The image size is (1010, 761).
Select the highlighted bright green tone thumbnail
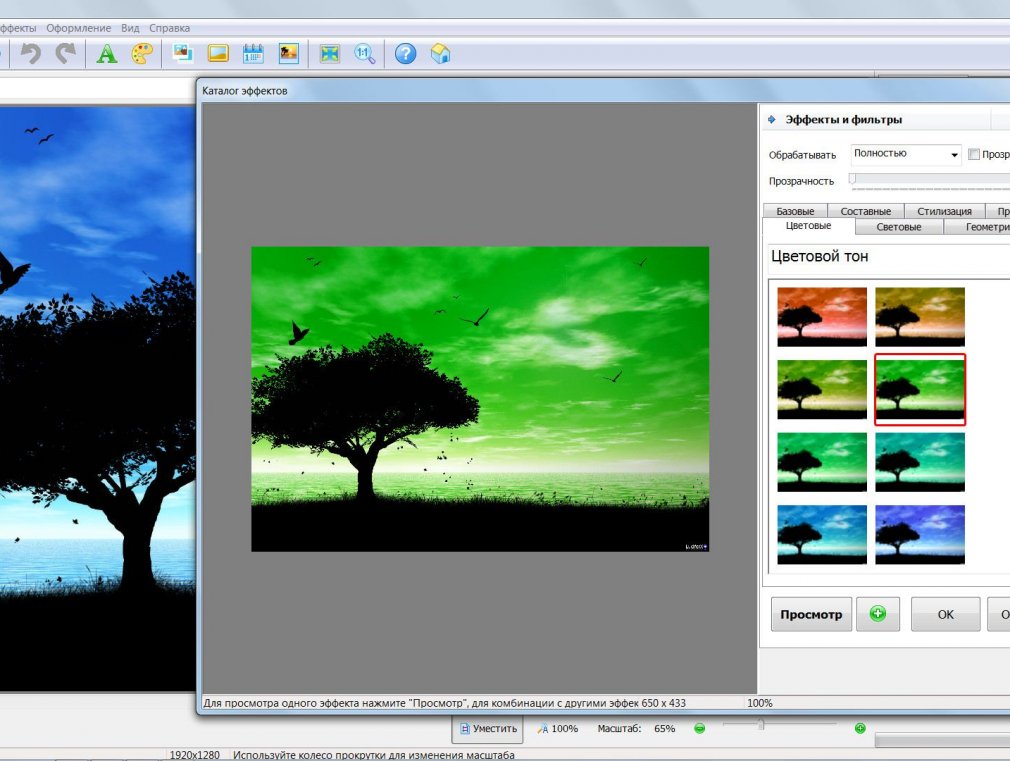tap(920, 389)
